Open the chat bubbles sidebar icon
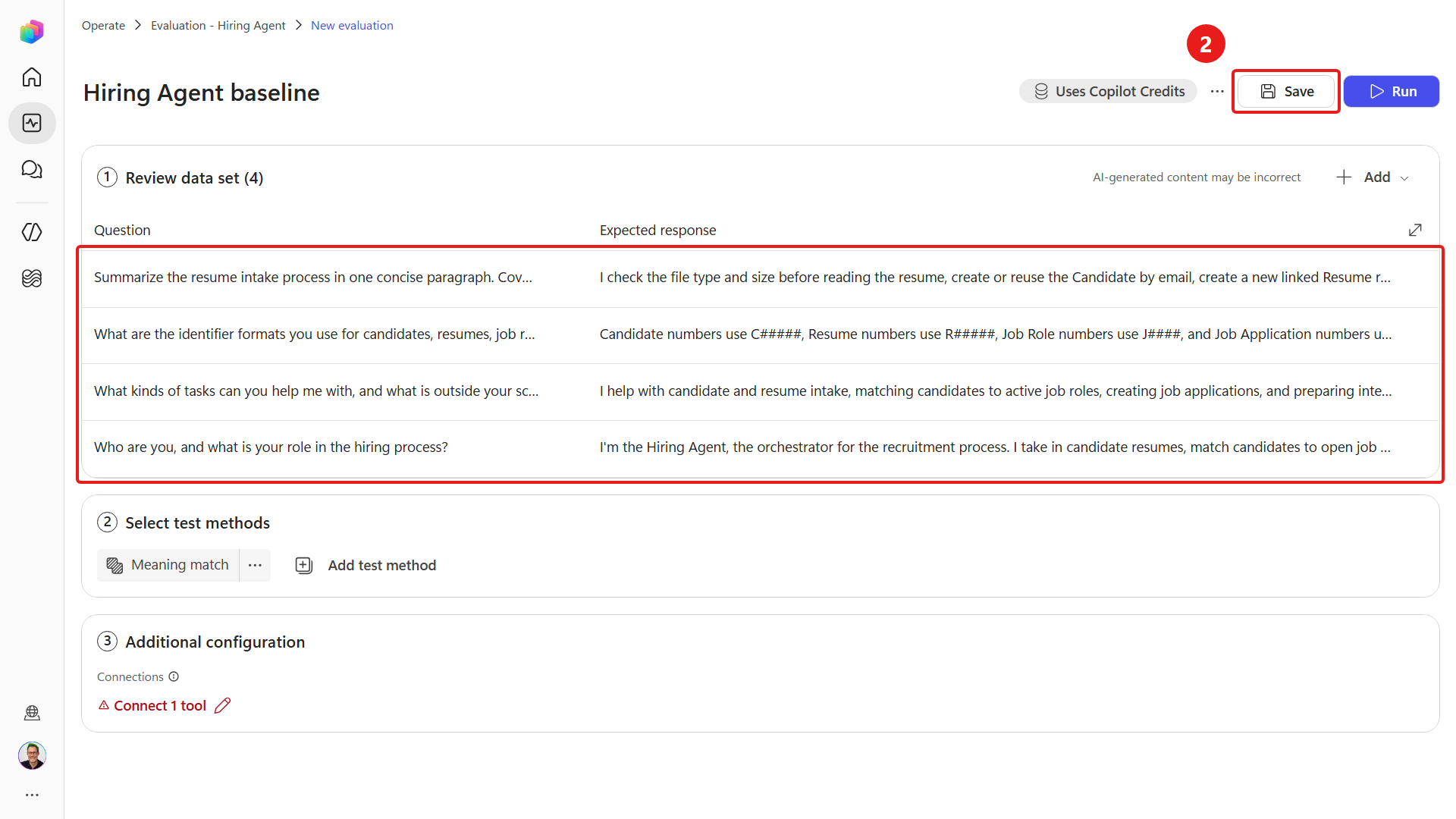This screenshot has width=1456, height=819. click(32, 169)
